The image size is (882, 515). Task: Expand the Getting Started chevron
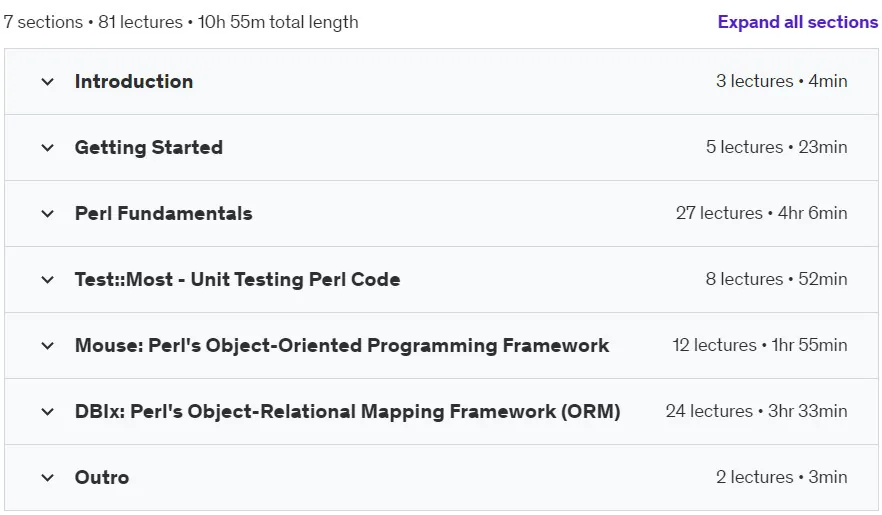(x=48, y=148)
